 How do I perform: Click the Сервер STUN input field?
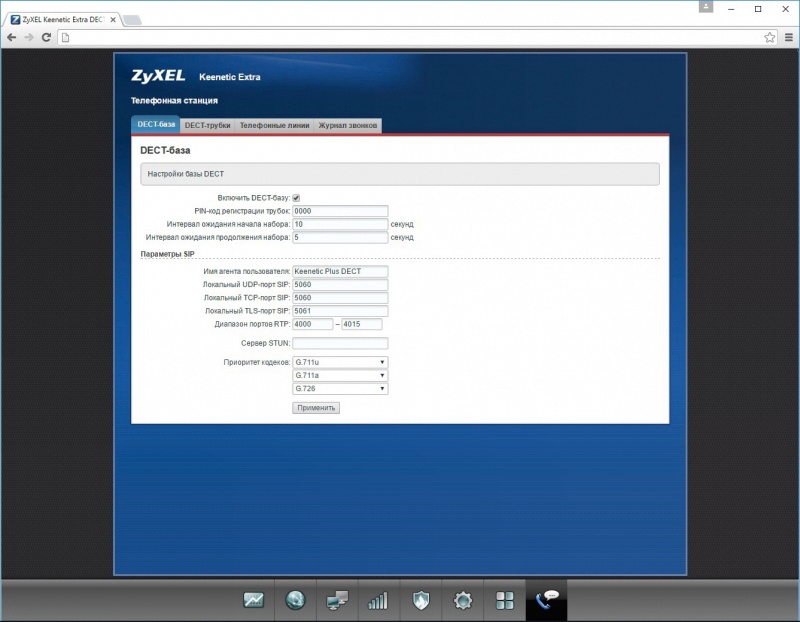[340, 343]
